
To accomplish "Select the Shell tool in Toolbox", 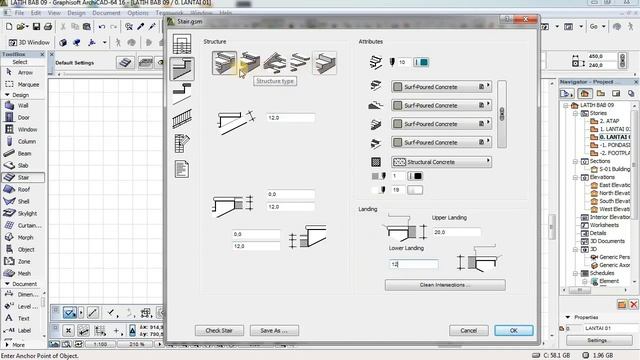I will (x=23, y=201).
